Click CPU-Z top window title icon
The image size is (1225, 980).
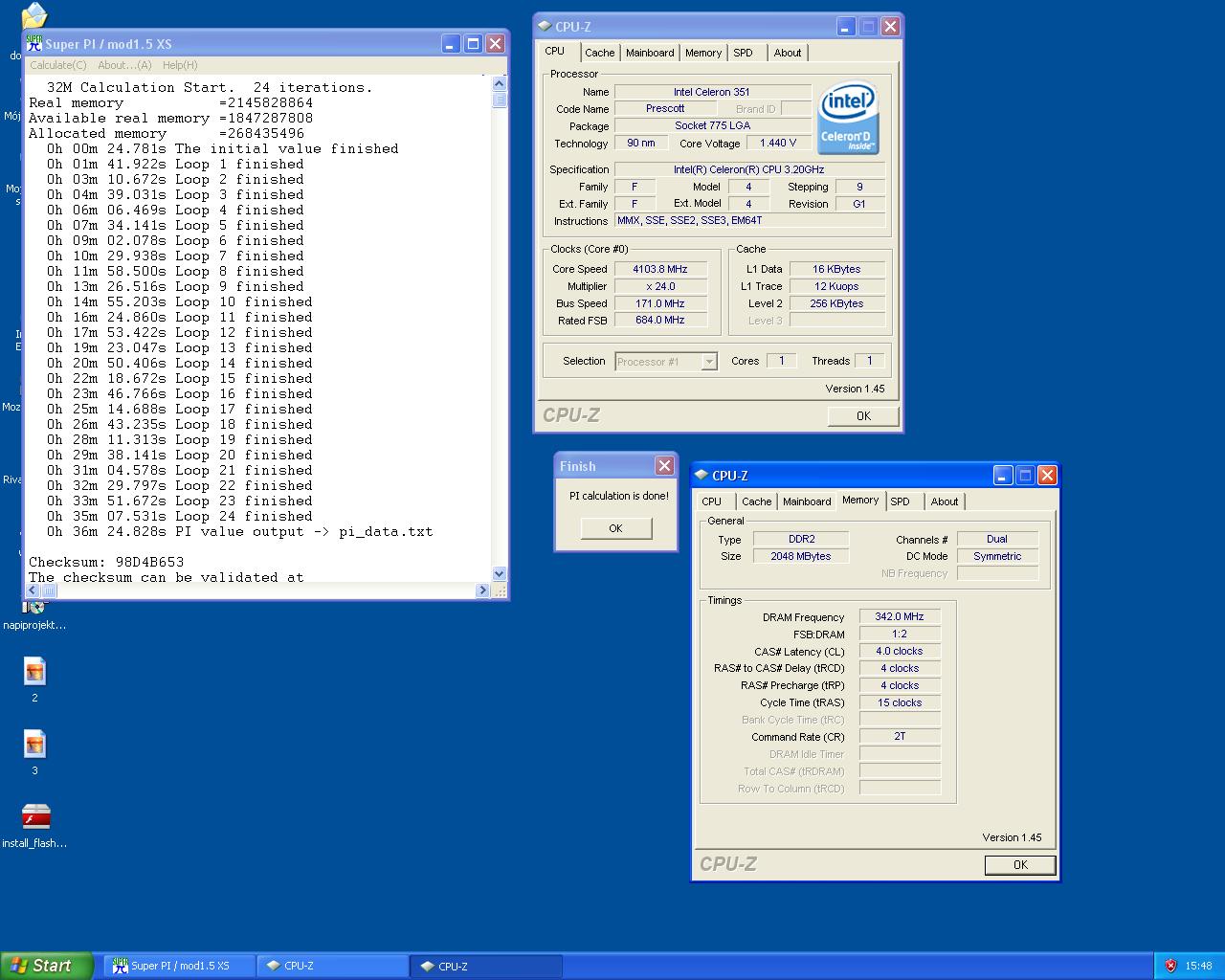545,27
